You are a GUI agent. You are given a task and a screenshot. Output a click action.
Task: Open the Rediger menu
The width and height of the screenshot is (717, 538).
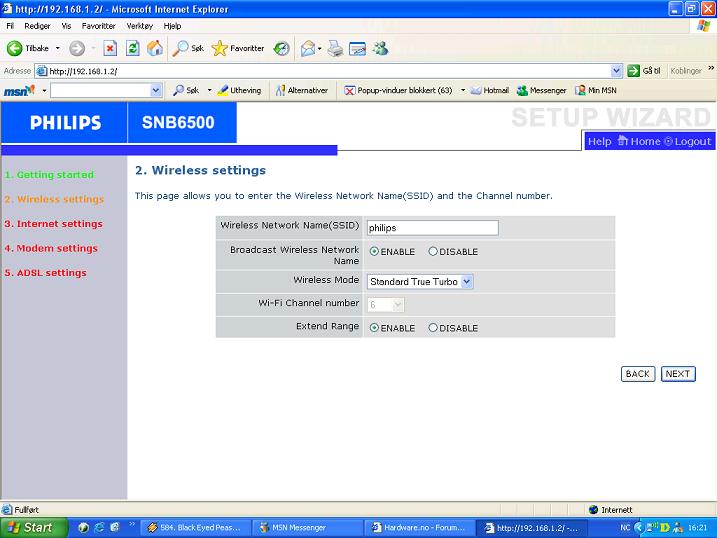coord(37,26)
